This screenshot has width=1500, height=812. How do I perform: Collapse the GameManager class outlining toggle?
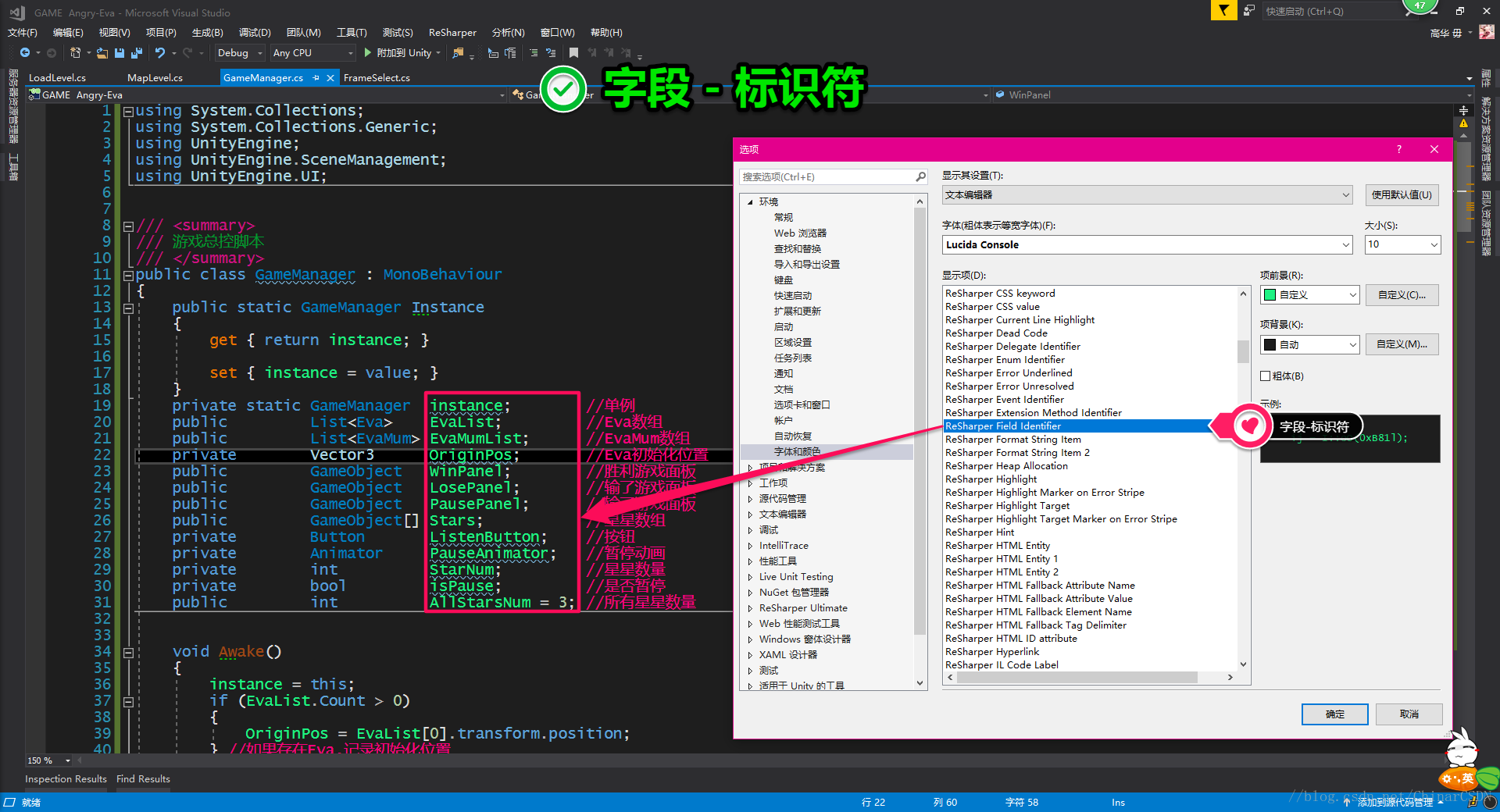click(x=128, y=276)
